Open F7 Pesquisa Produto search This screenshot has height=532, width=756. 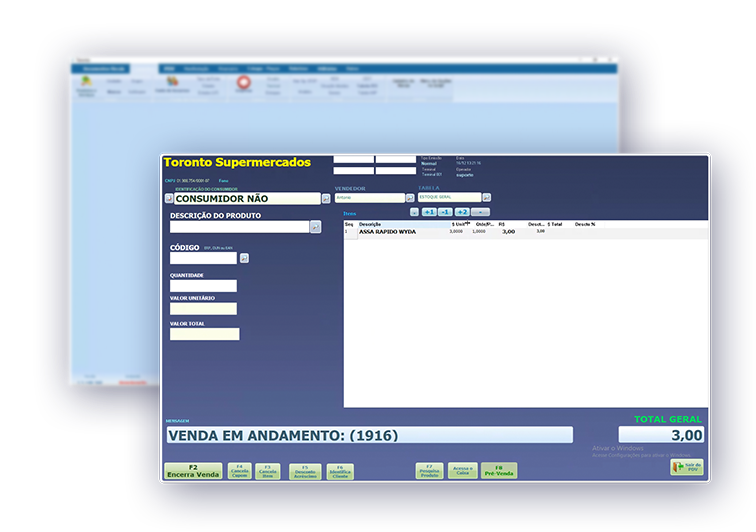429,471
